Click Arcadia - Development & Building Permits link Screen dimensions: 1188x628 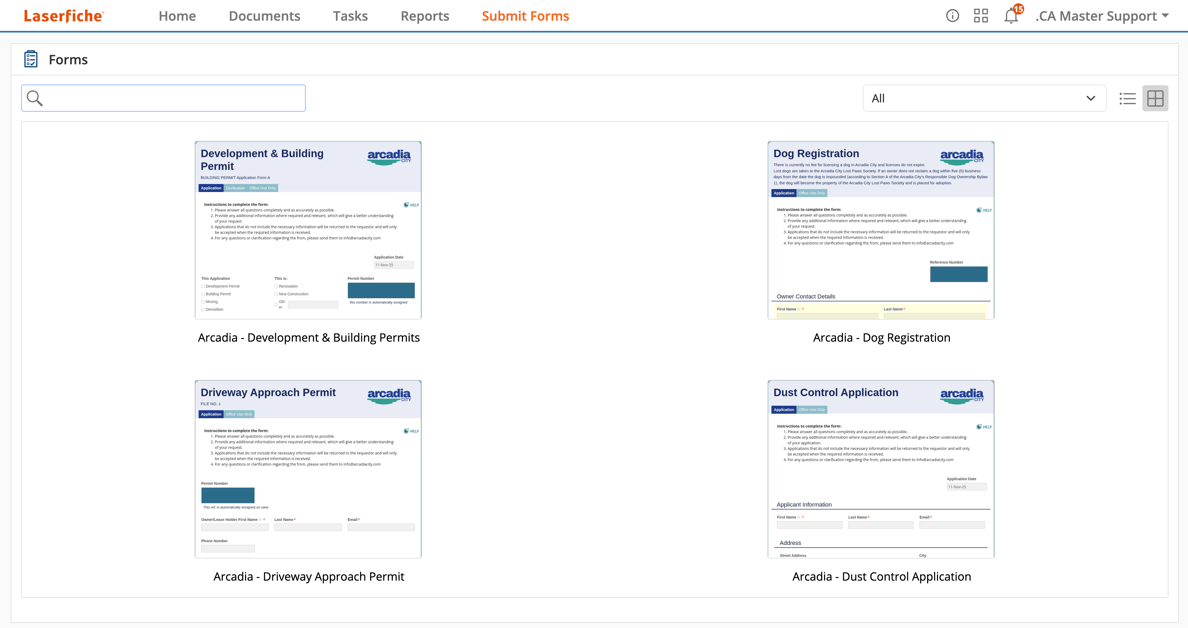(x=309, y=338)
